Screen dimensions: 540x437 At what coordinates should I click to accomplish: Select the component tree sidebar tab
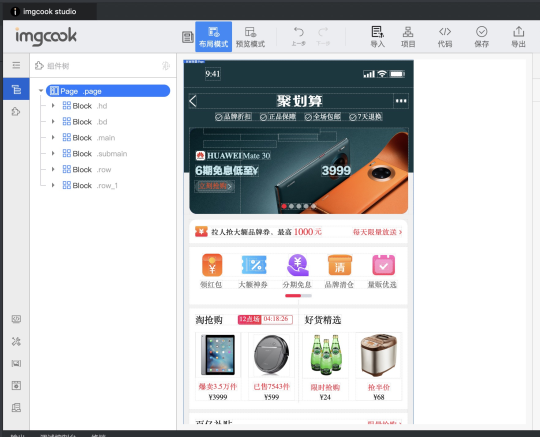point(16,89)
